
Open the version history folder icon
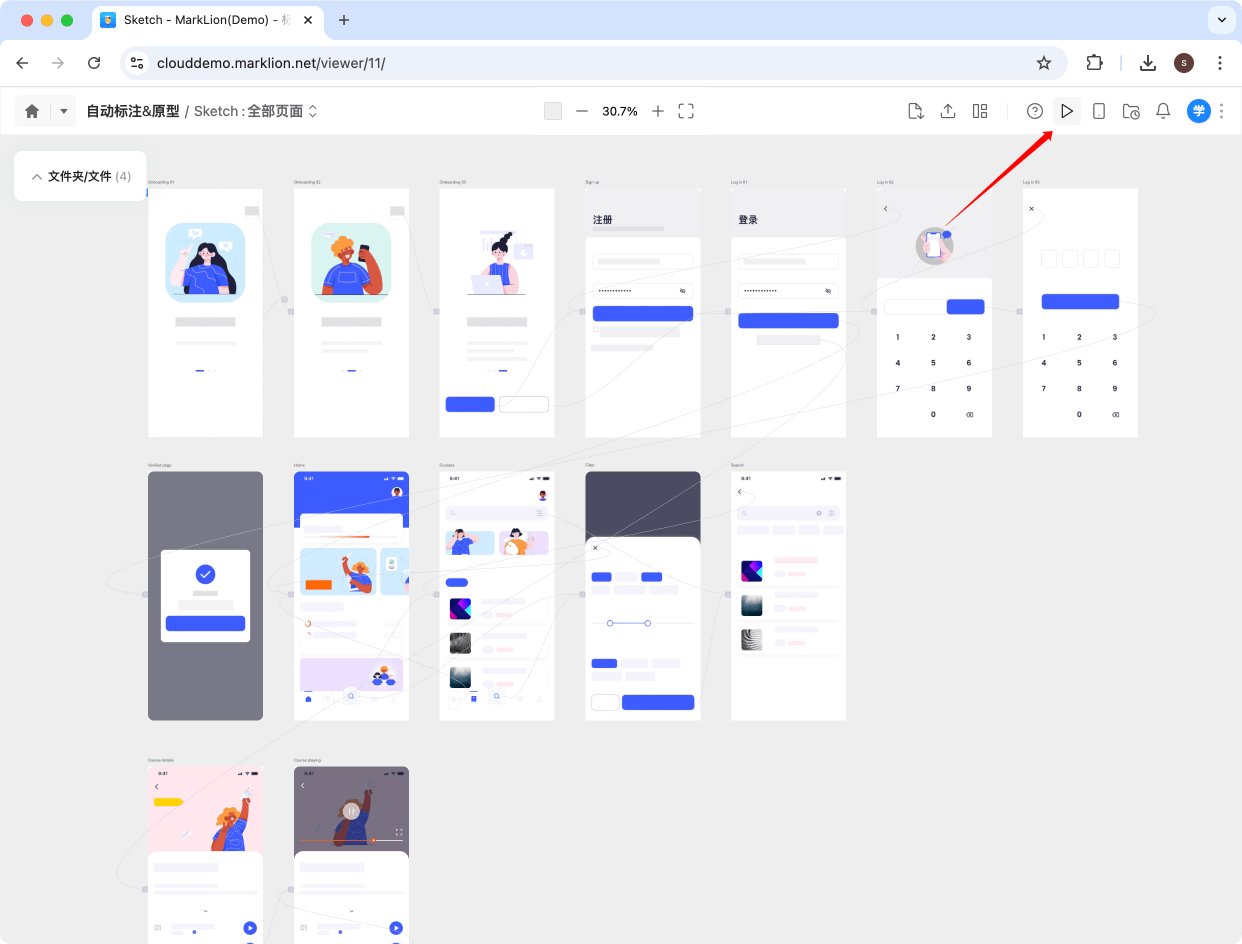pos(1130,111)
